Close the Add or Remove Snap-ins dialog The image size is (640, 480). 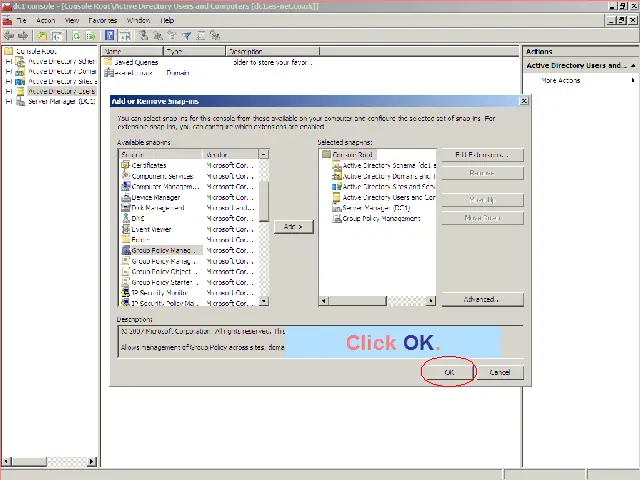524,101
